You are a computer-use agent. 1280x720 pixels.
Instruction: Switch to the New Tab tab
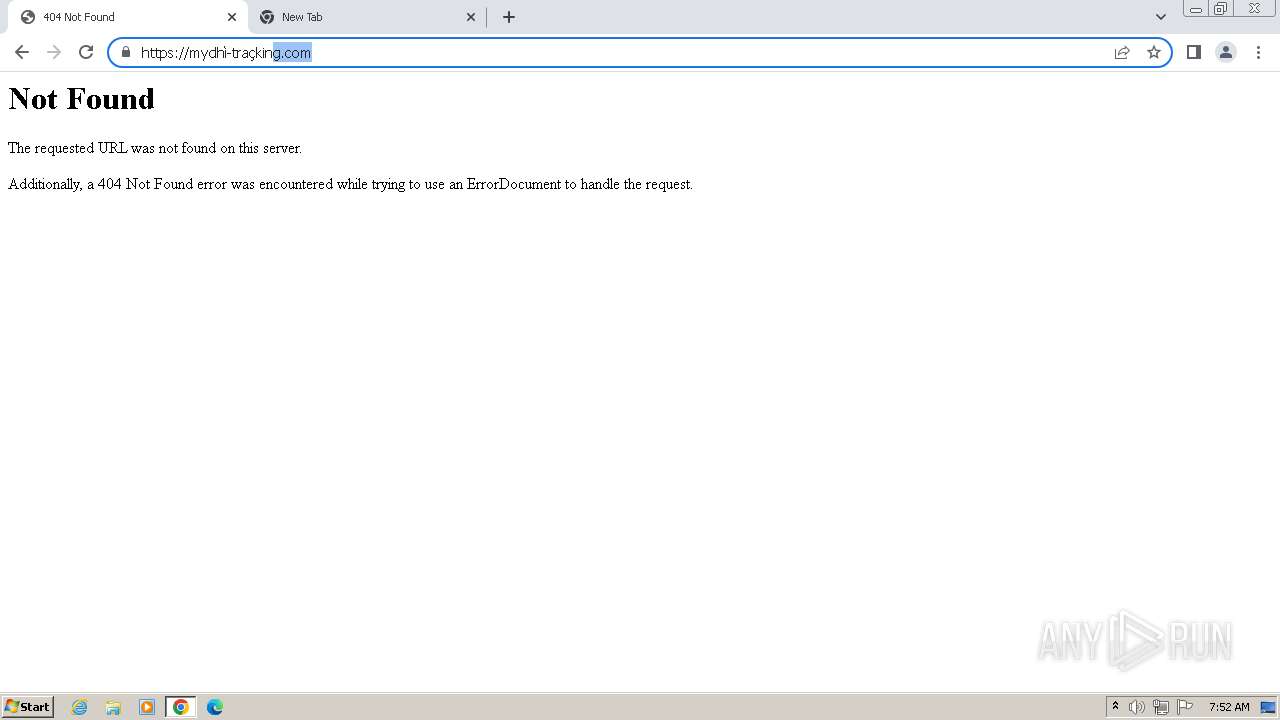366,17
